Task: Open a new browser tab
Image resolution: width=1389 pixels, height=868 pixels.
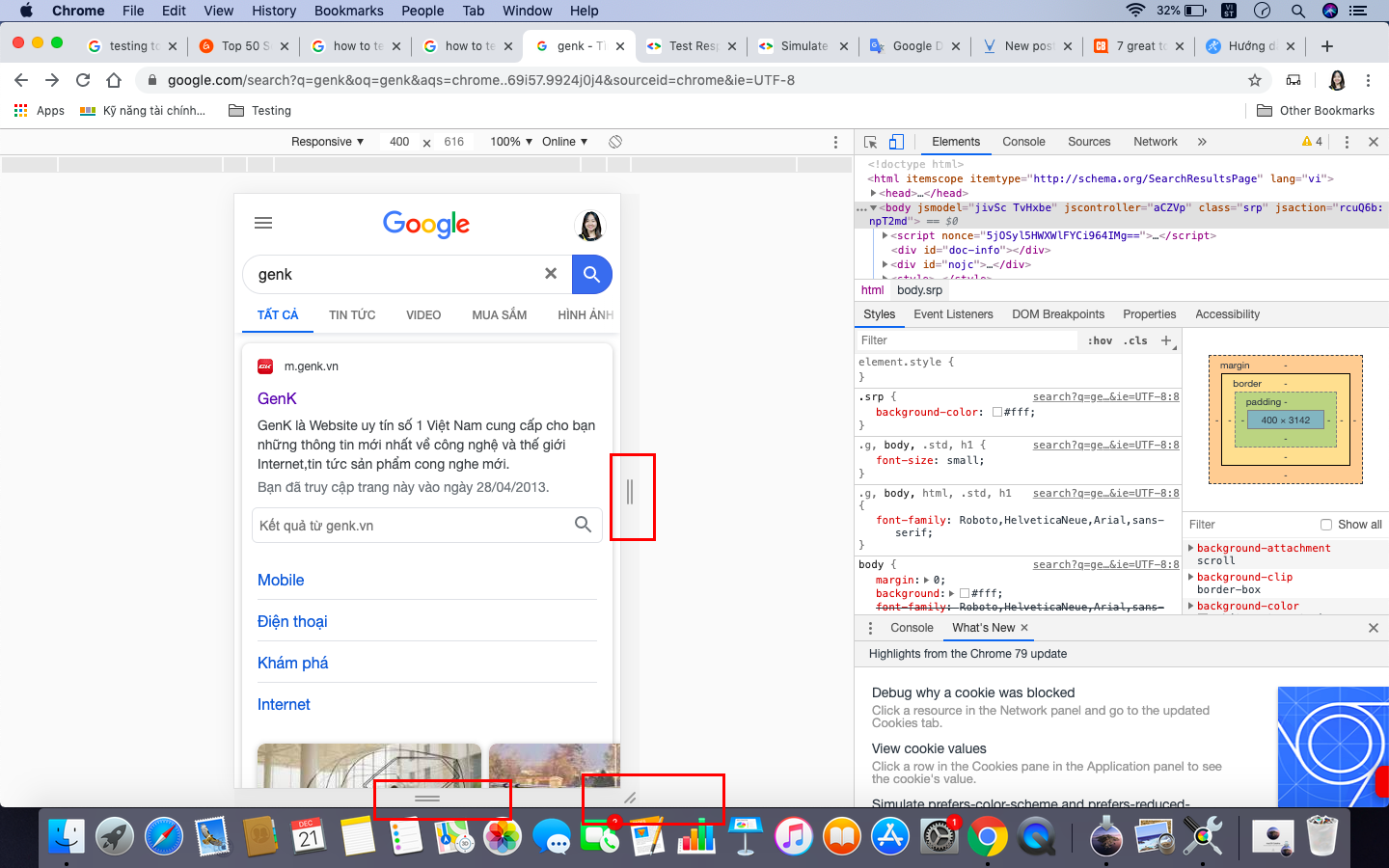Action: tap(1327, 46)
